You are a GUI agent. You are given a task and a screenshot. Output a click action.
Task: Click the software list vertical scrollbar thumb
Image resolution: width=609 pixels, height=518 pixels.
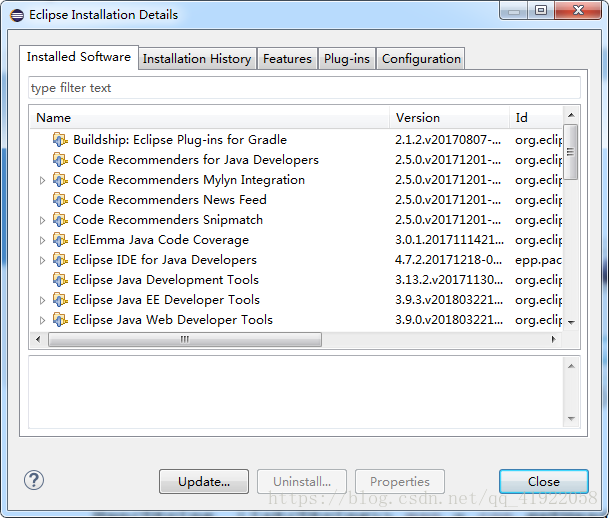pyautogui.click(x=571, y=152)
